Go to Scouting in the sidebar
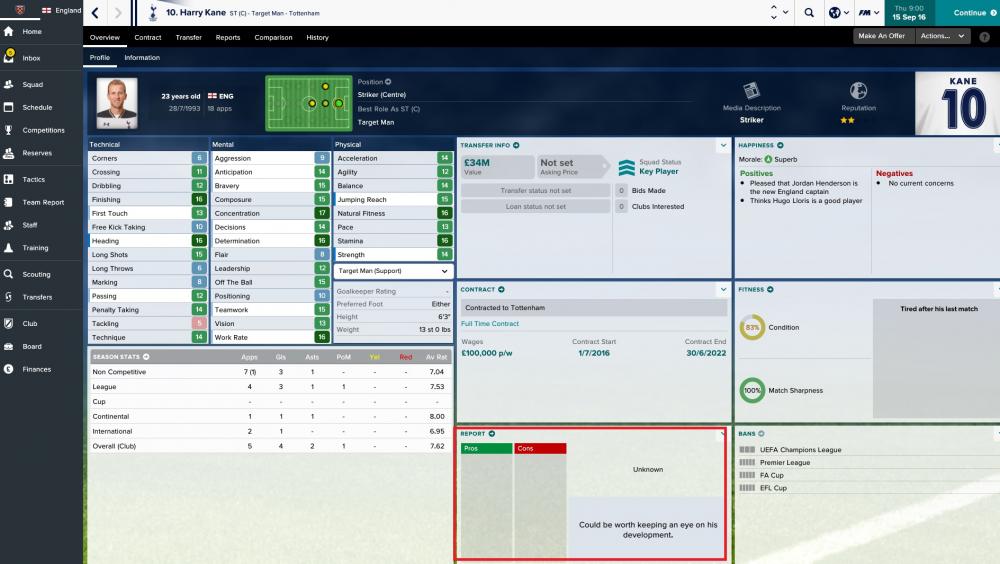The height and width of the screenshot is (564, 1000). 36,274
